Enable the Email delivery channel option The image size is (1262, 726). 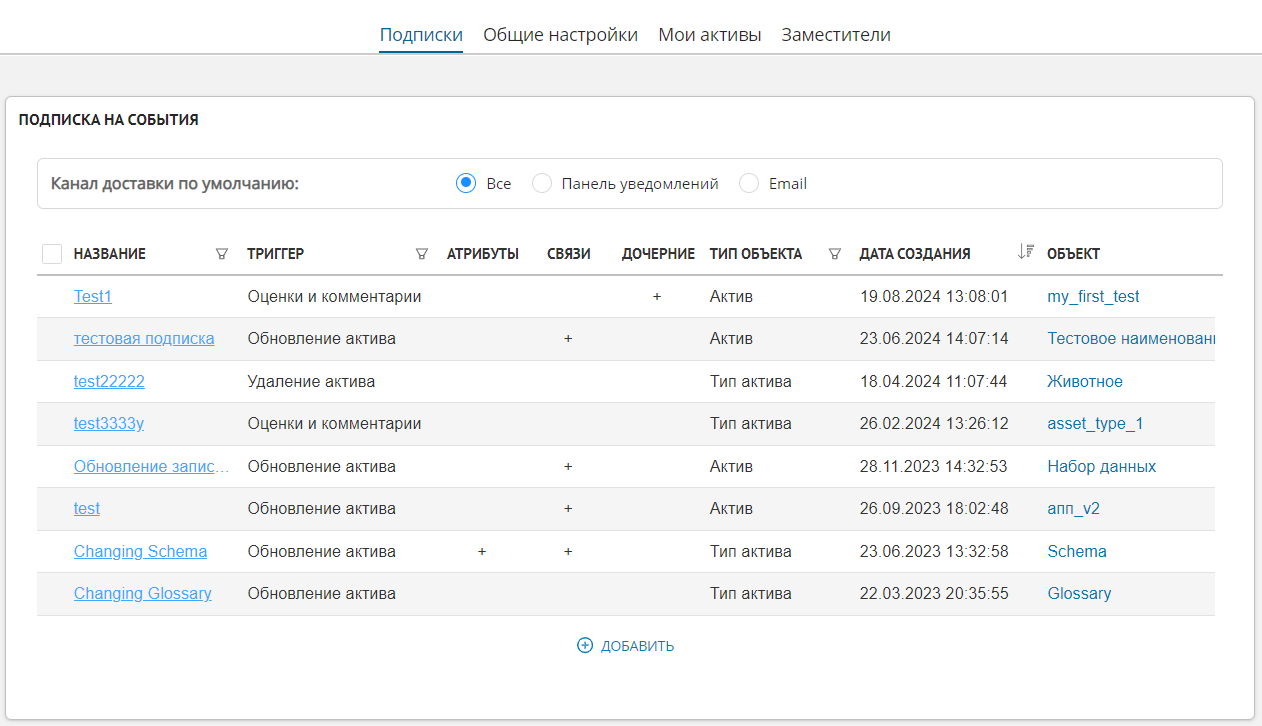[748, 183]
